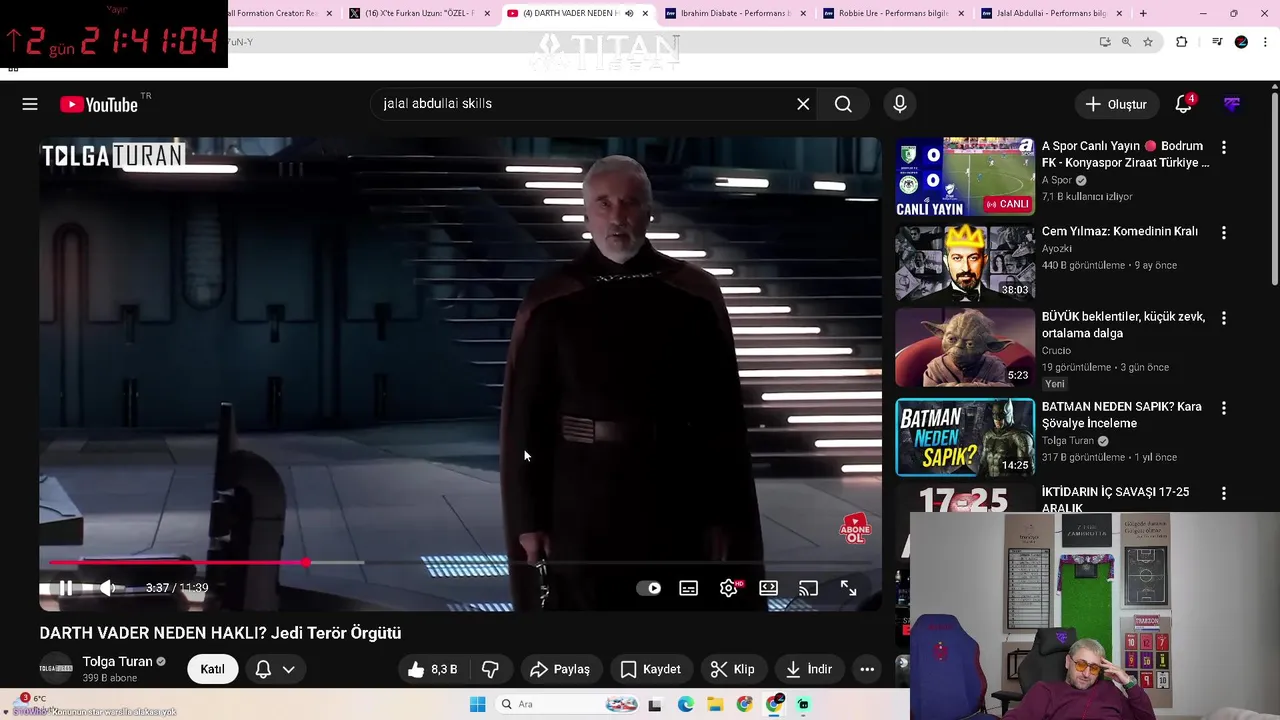Open File Explorer from taskbar
The image size is (1280, 720).
[715, 704]
